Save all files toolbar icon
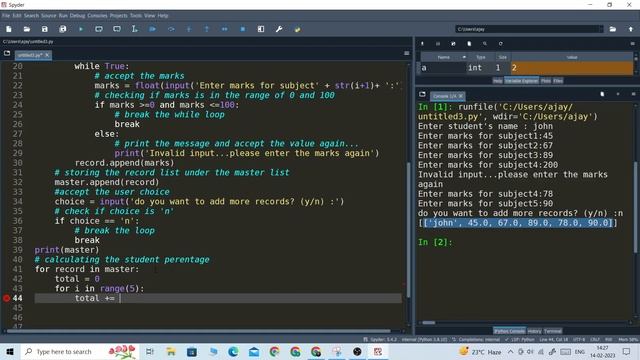This screenshot has height=360, width=640. 62,29
